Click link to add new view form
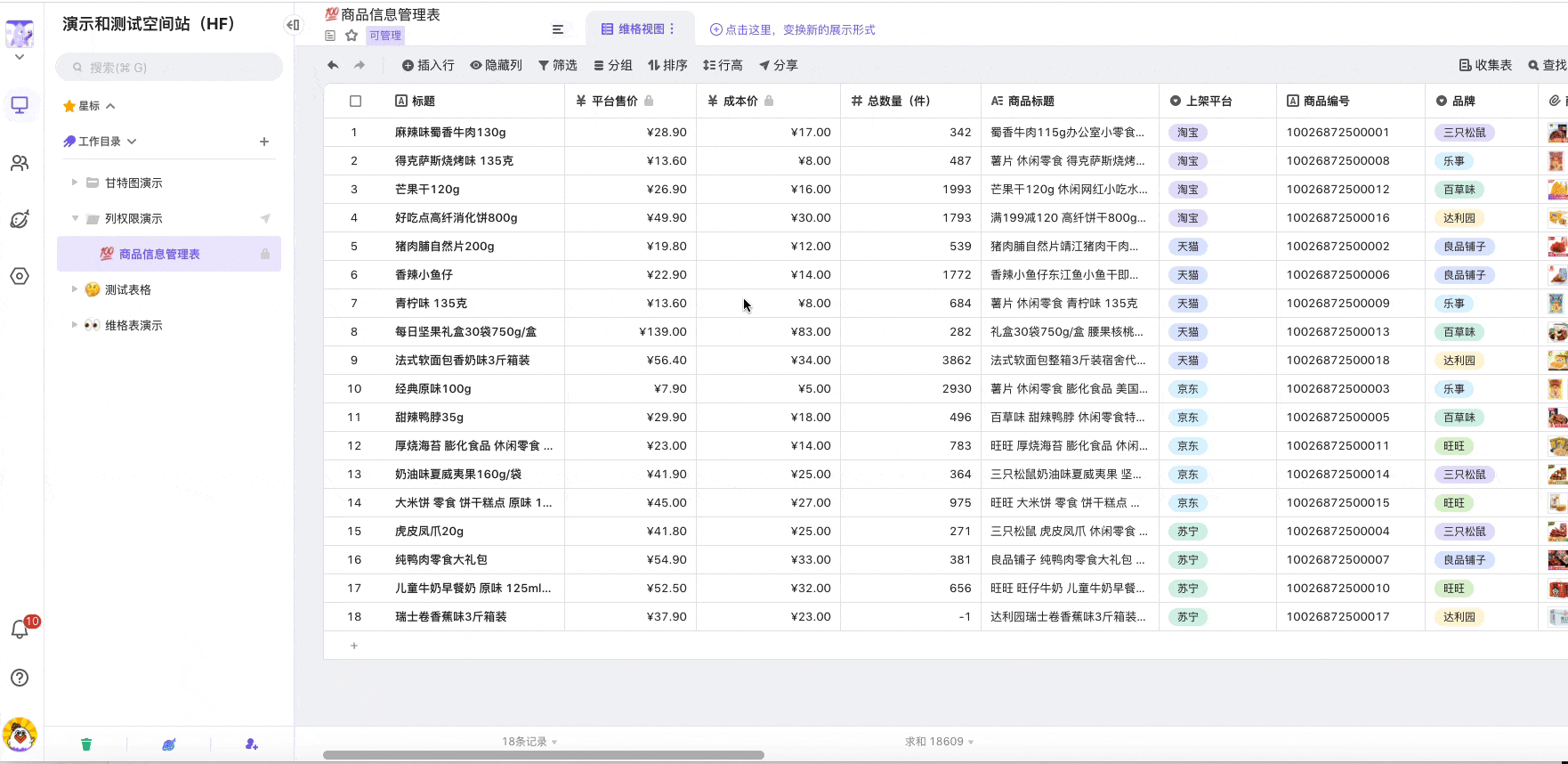Viewport: 1568px width, 764px height. coord(792,29)
